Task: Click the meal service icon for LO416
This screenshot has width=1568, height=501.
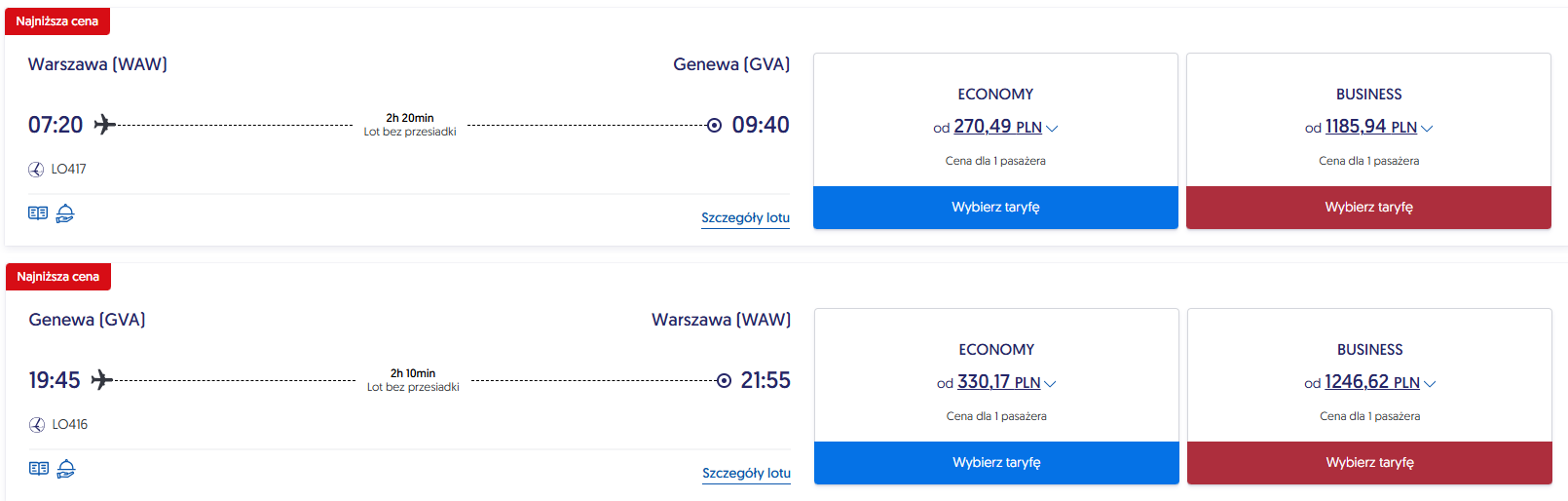Action: [x=66, y=469]
